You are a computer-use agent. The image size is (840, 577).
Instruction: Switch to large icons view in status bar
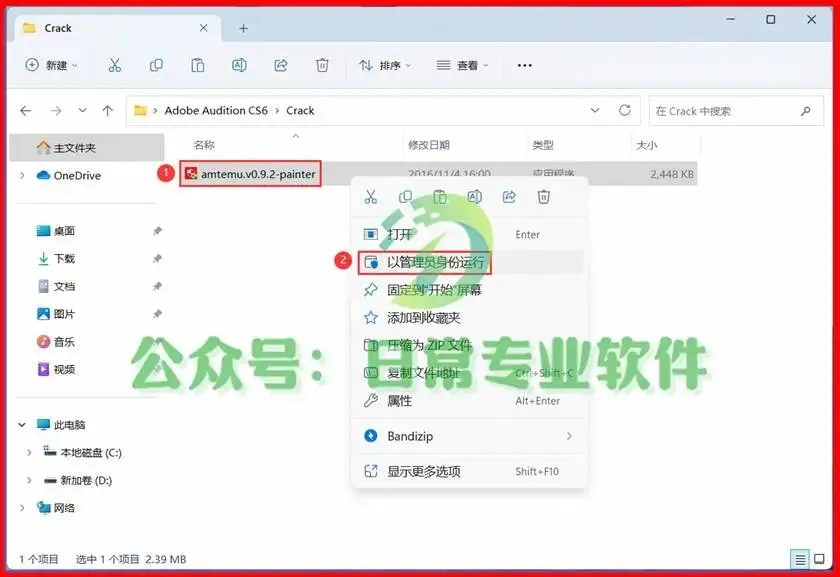tap(819, 559)
